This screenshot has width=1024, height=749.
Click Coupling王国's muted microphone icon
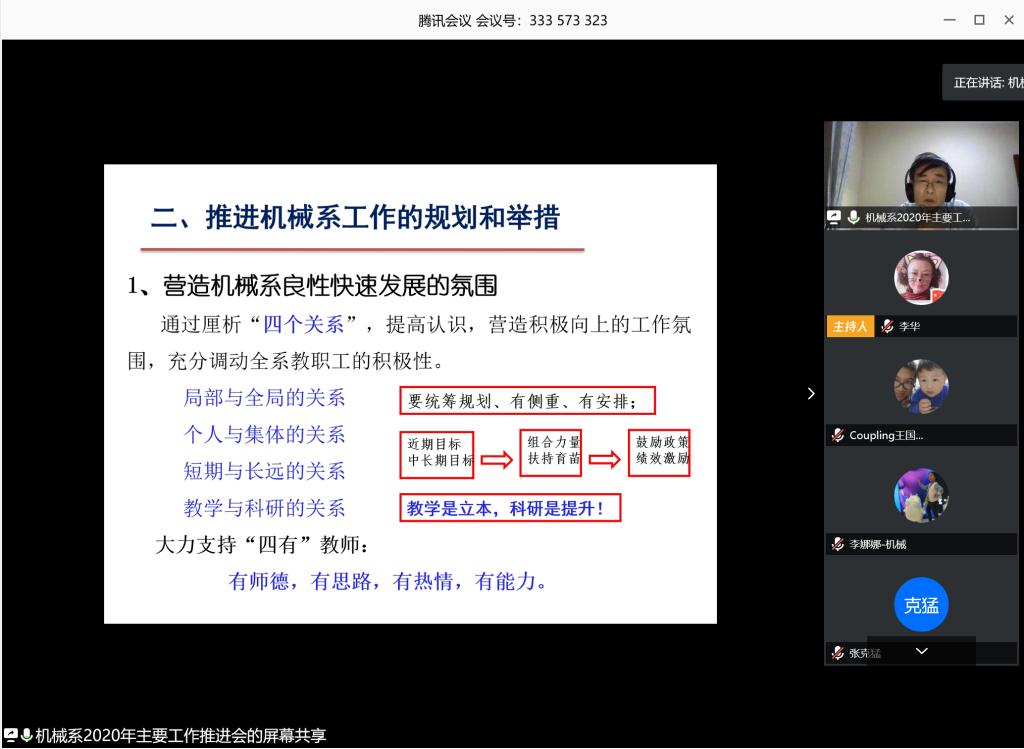(838, 436)
